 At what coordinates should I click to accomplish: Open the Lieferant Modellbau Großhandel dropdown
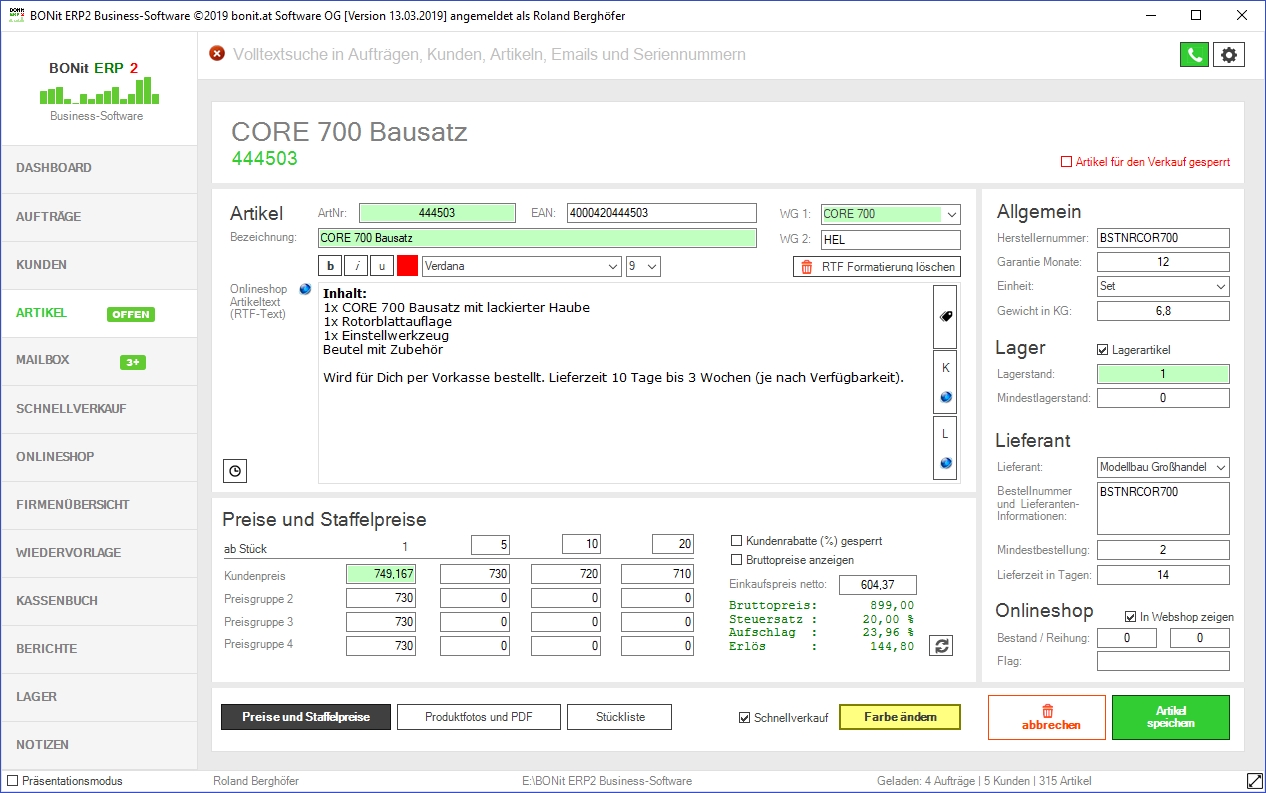point(1163,467)
